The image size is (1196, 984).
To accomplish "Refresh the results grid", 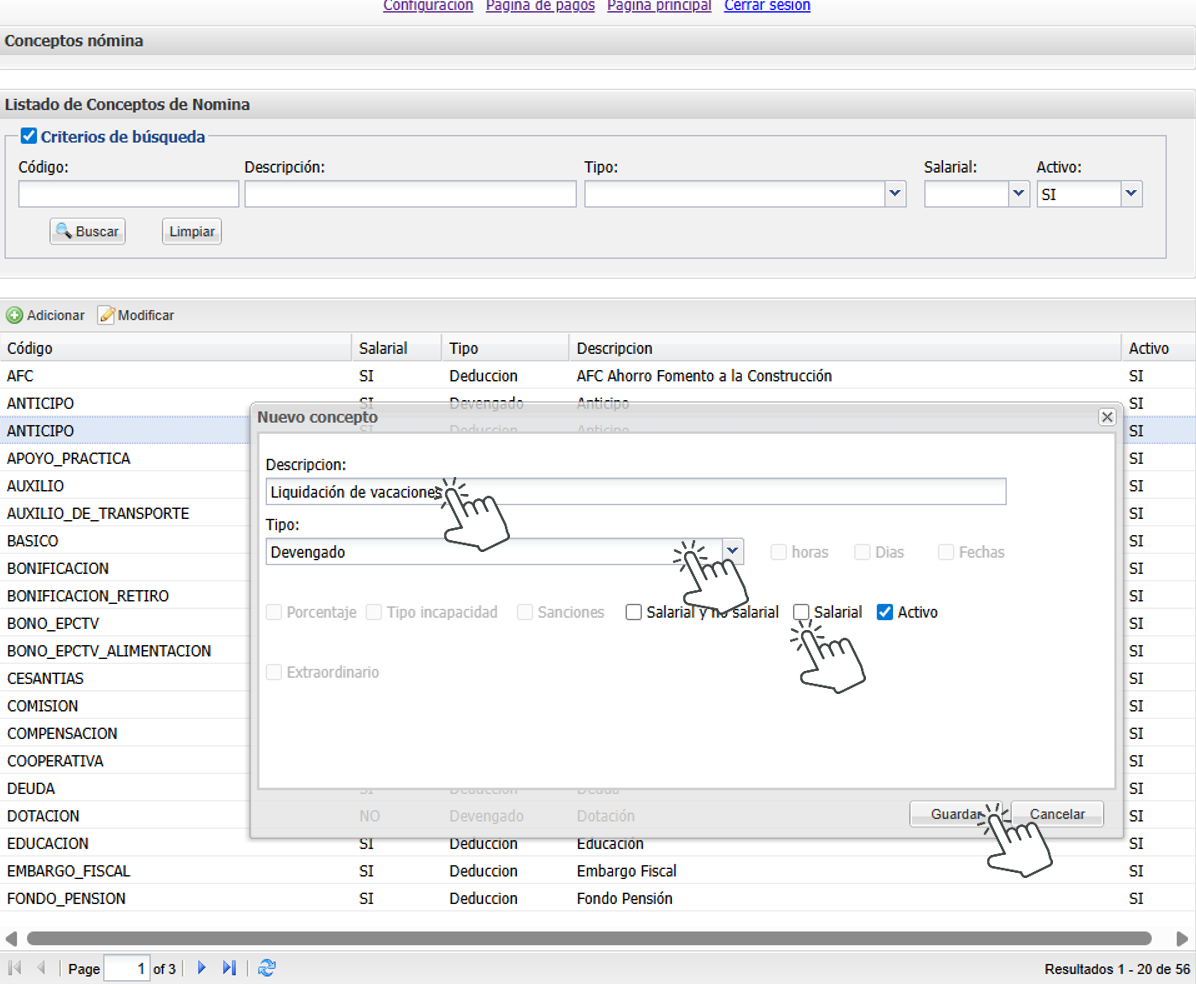I will point(266,968).
